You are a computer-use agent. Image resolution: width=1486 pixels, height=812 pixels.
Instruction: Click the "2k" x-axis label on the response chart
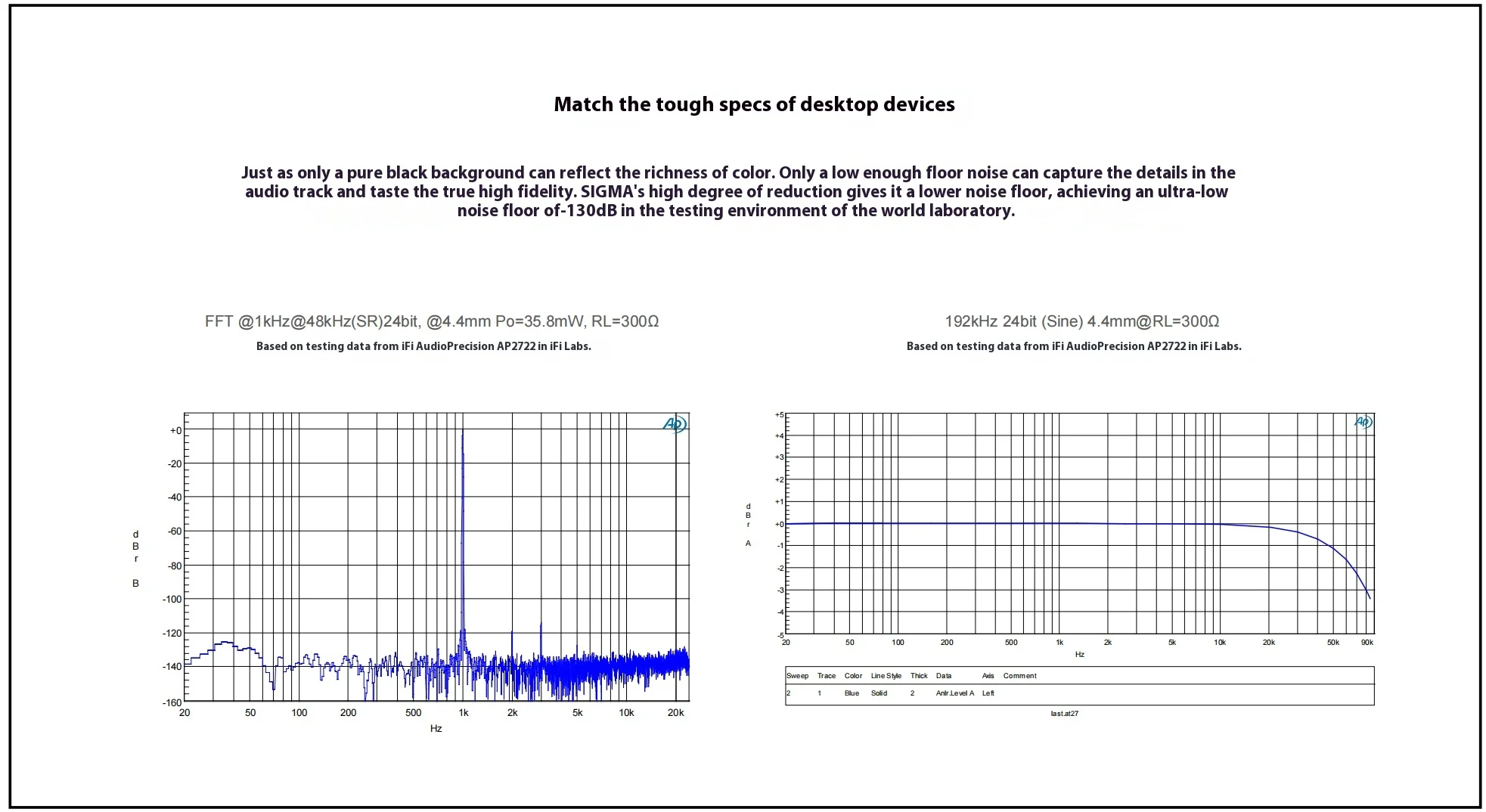(1108, 643)
